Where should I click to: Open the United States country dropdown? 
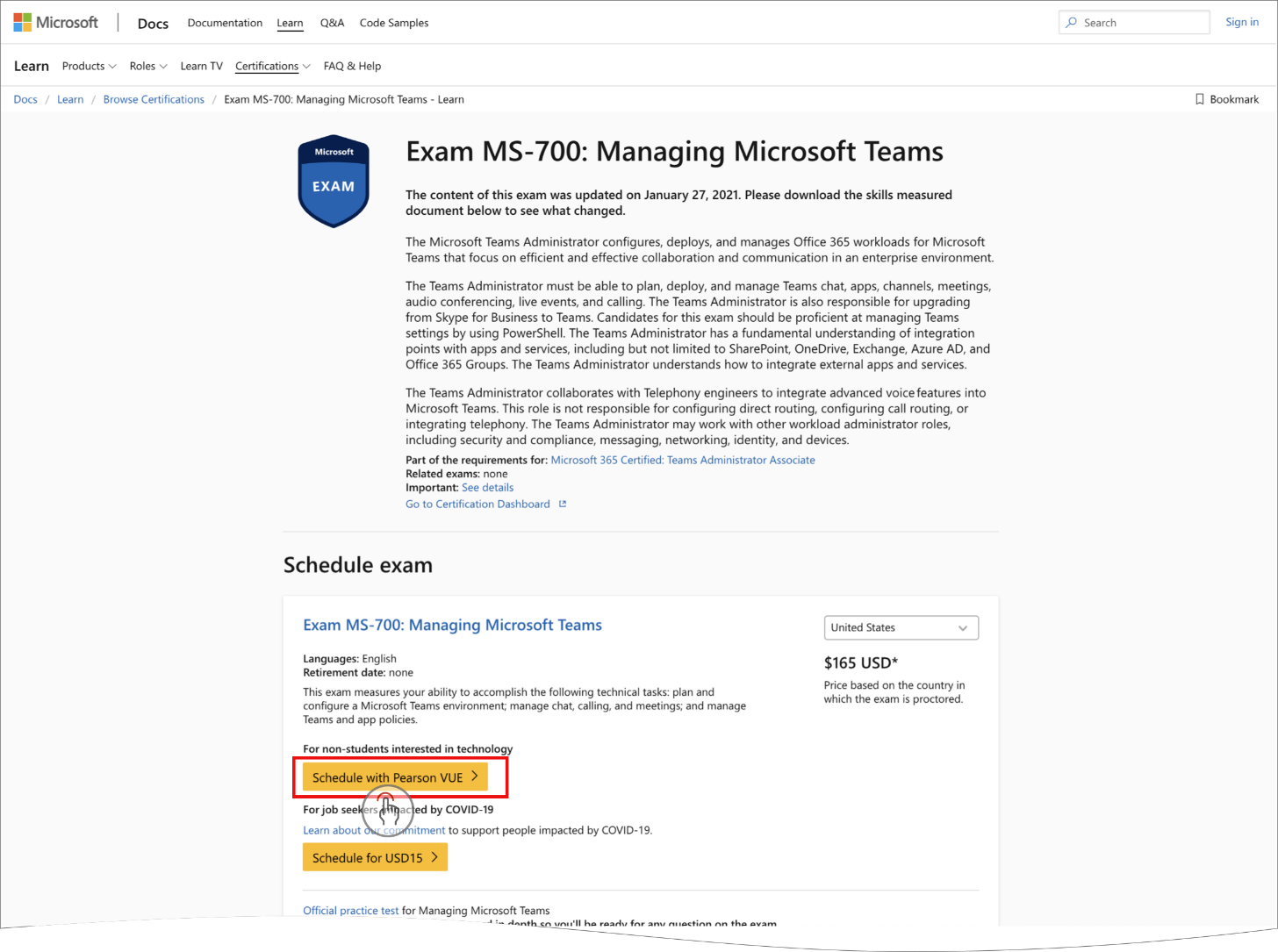901,627
